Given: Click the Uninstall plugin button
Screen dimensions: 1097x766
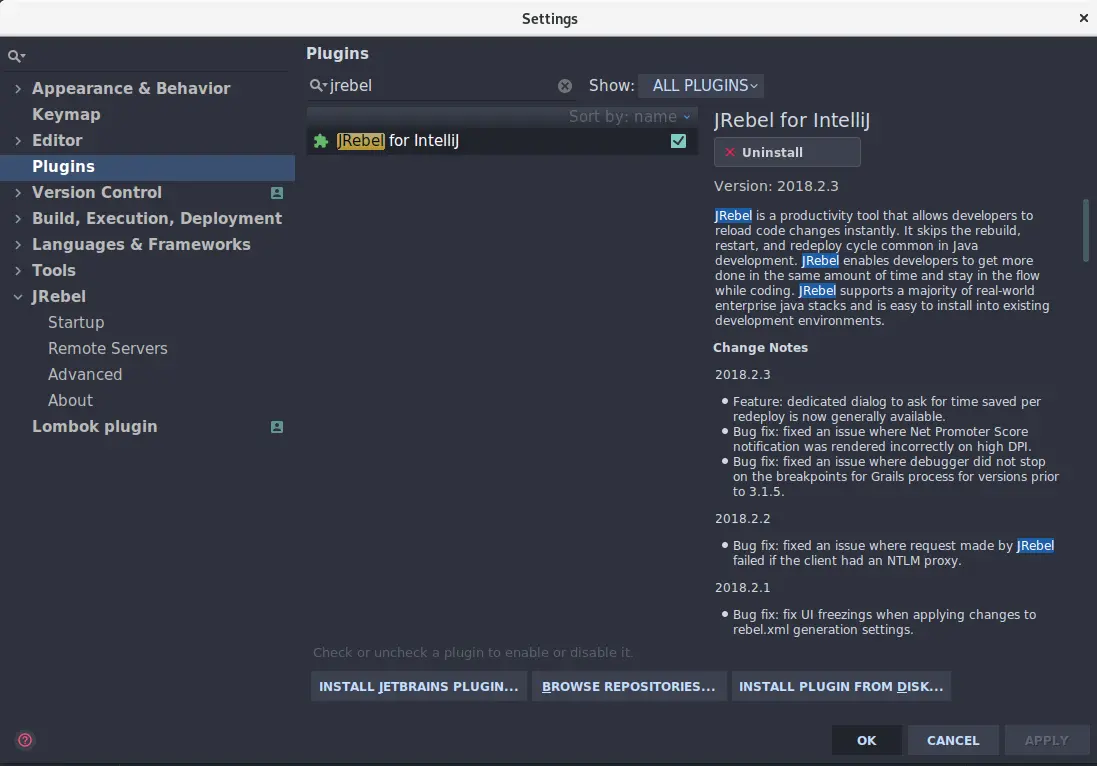Looking at the screenshot, I should tap(787, 153).
